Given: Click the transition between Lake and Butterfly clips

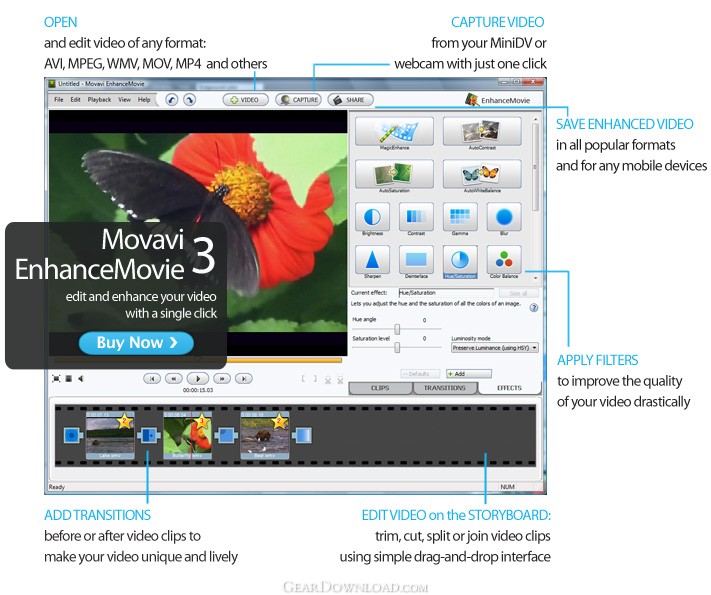Looking at the screenshot, I should tap(149, 436).
